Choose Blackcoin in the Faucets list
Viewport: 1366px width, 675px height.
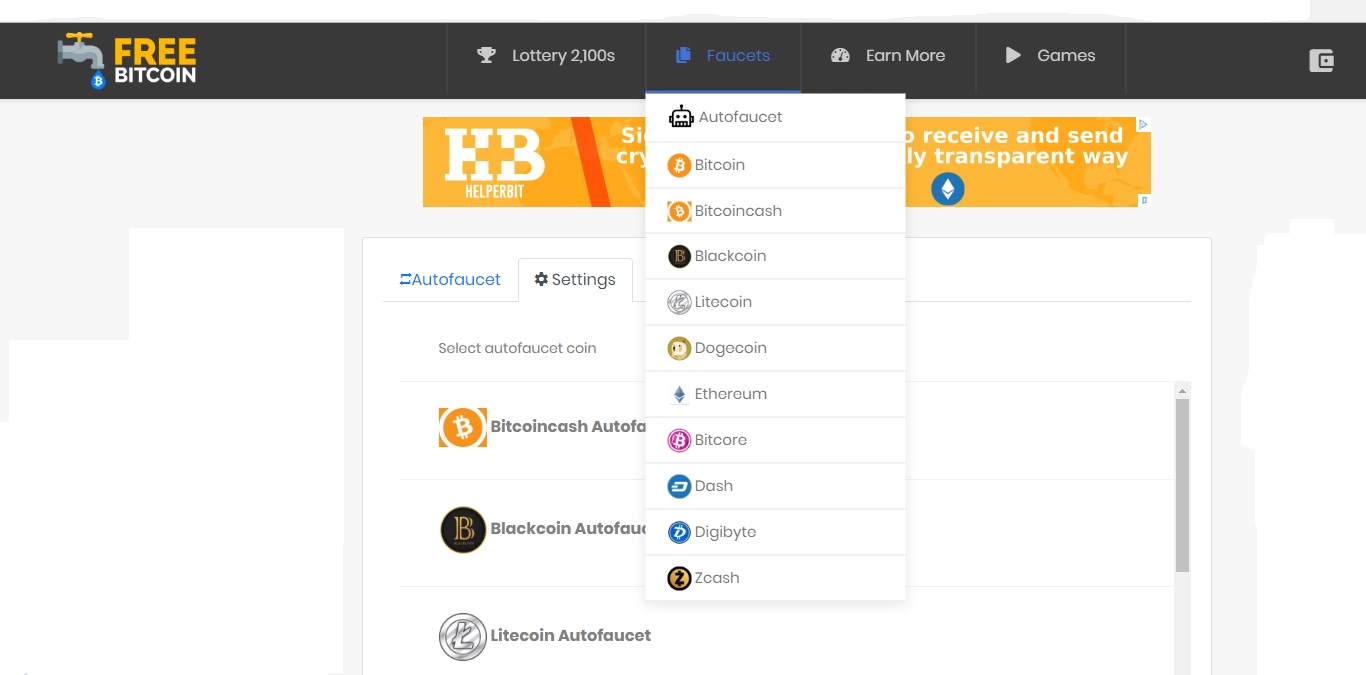click(775, 256)
